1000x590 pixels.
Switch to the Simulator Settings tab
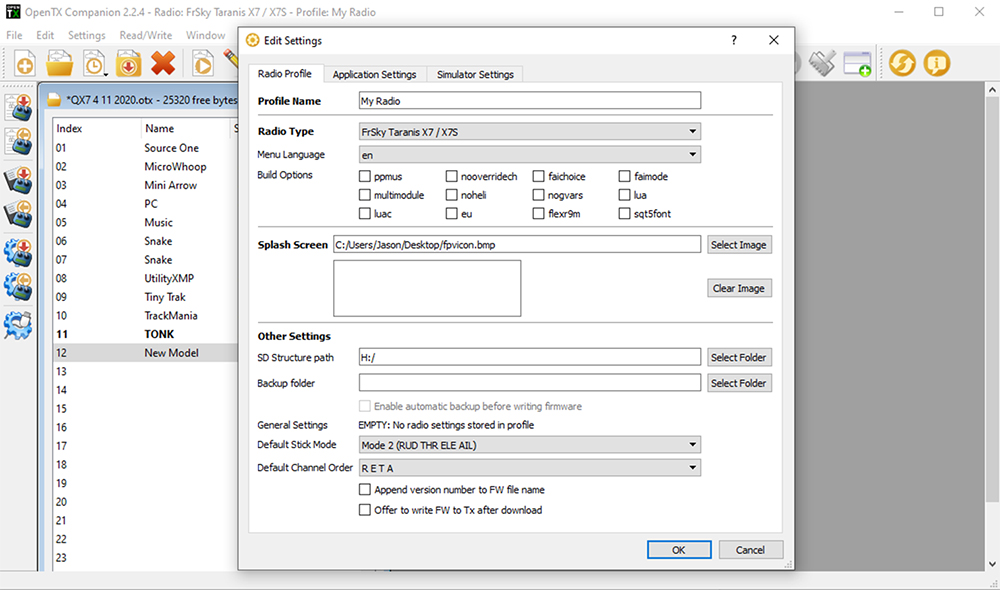pos(475,74)
